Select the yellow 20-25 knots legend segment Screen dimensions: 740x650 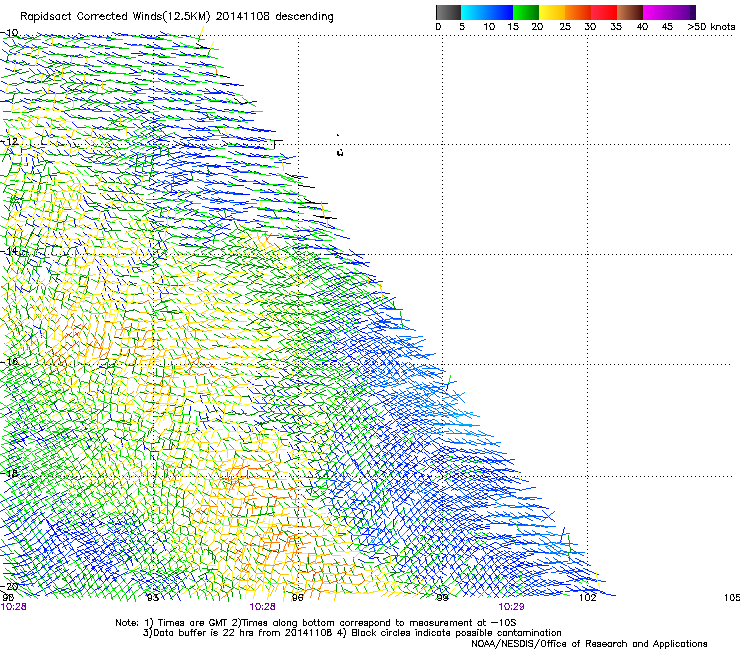(552, 12)
